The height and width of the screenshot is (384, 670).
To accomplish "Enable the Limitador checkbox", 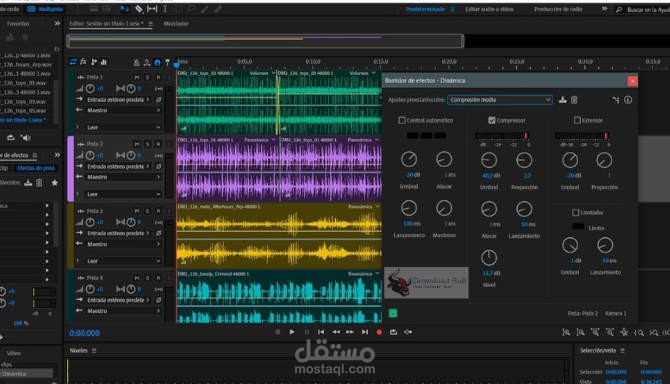I will tap(576, 212).
